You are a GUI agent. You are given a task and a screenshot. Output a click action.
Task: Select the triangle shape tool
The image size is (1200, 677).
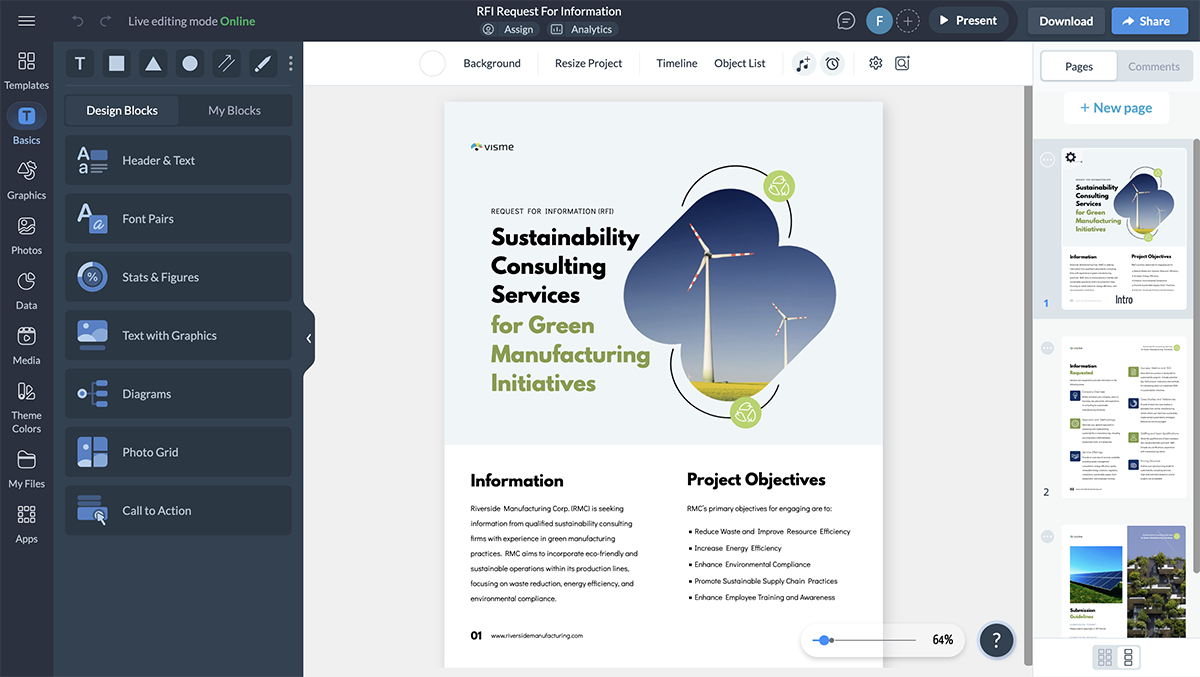(153, 64)
